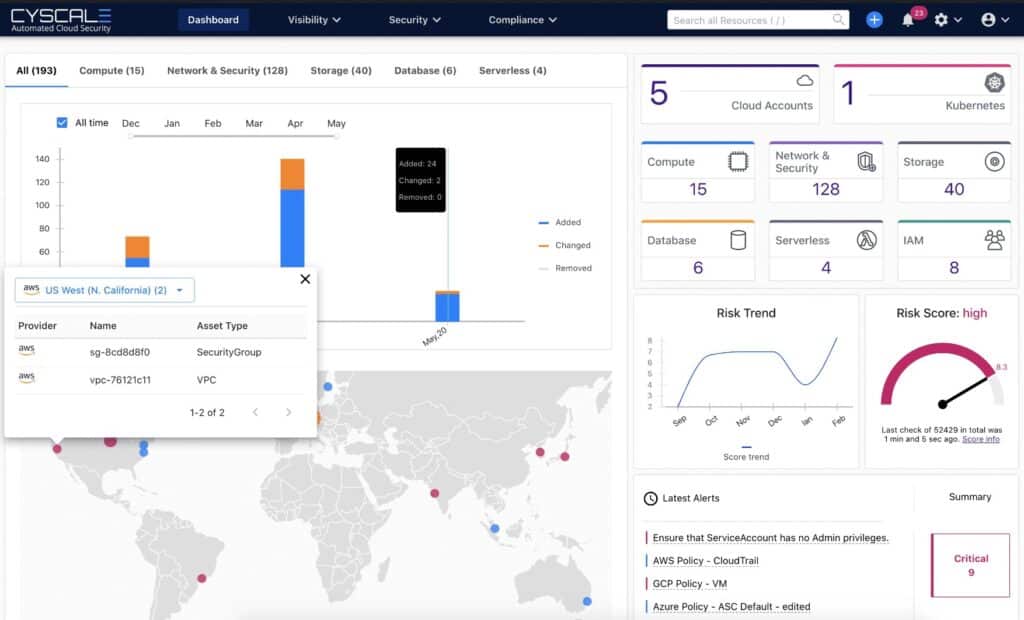The image size is (1024, 620).
Task: Click the Cloud Accounts count 5
Action: pyautogui.click(x=659, y=93)
